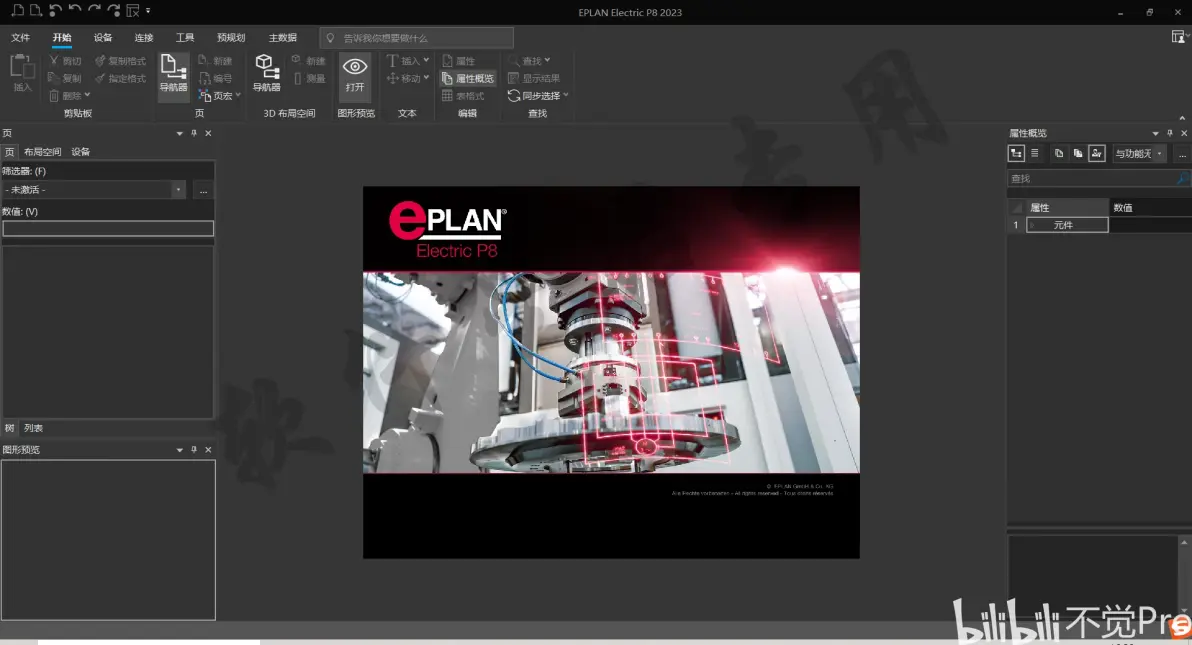
Task: Close the 图形预览 panel
Action: click(x=208, y=450)
